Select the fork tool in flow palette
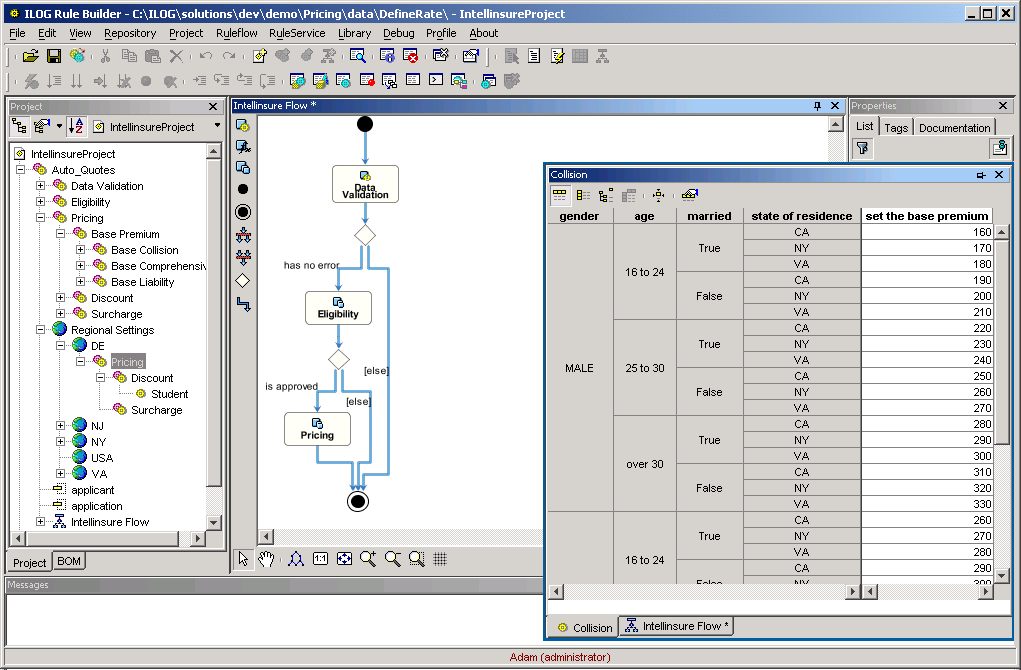1021x670 pixels. [x=243, y=235]
